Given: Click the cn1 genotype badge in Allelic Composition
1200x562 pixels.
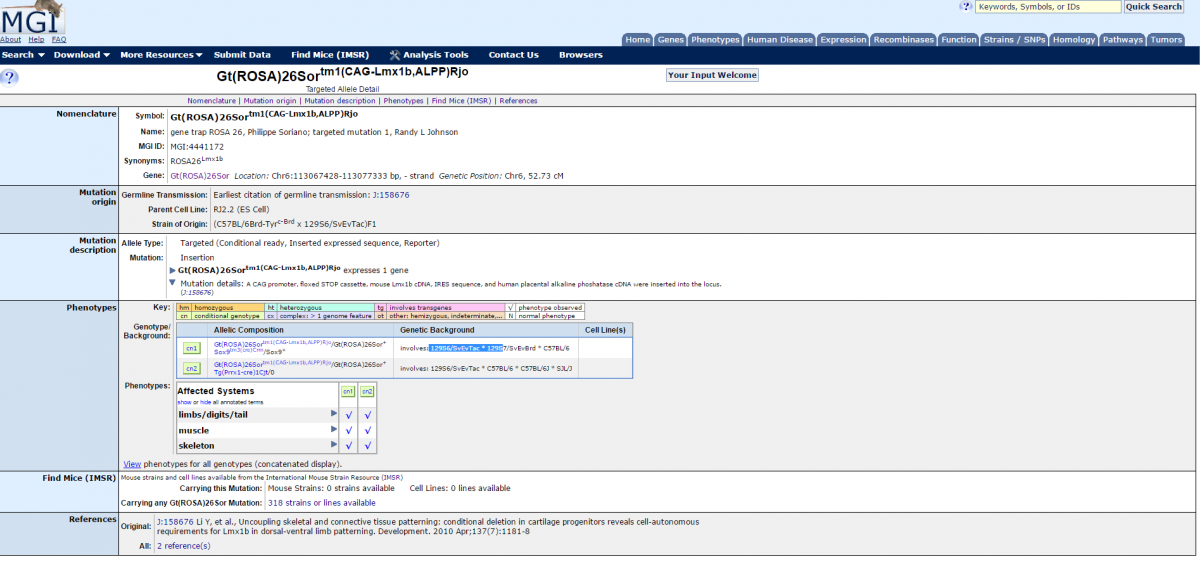Looking at the screenshot, I should coord(192,348).
